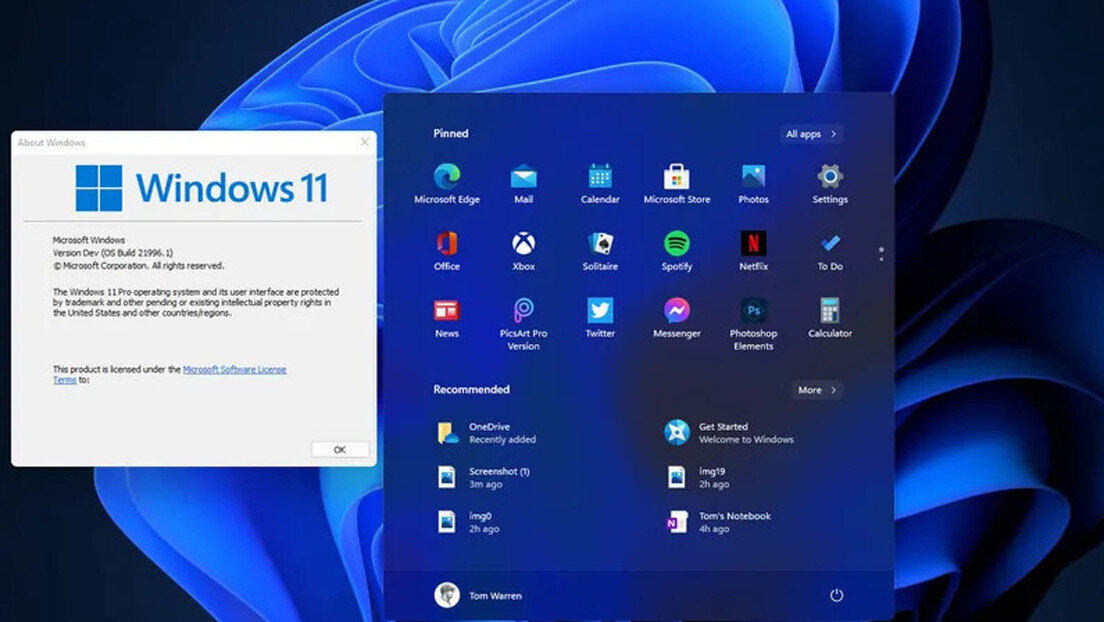Open the Xbox app

click(523, 250)
